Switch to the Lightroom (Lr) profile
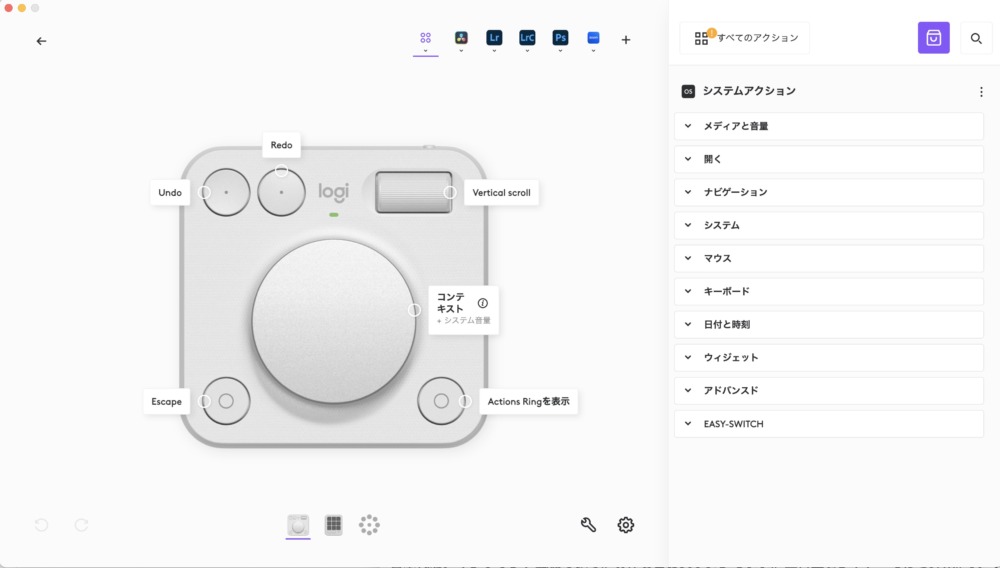 pos(494,38)
